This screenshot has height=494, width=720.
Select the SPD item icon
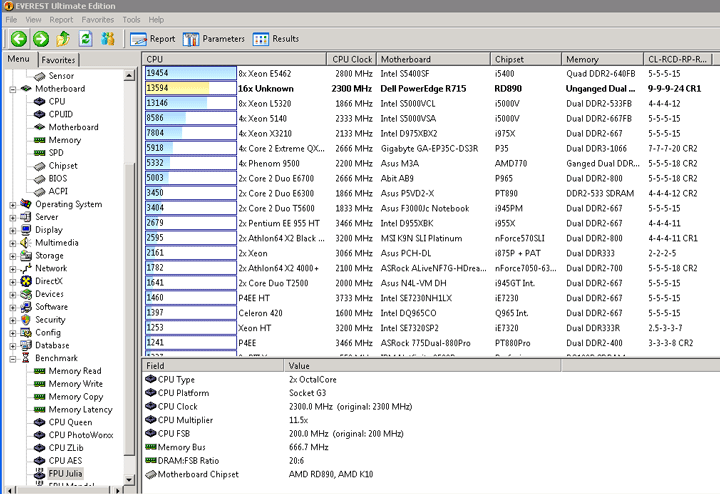point(40,153)
